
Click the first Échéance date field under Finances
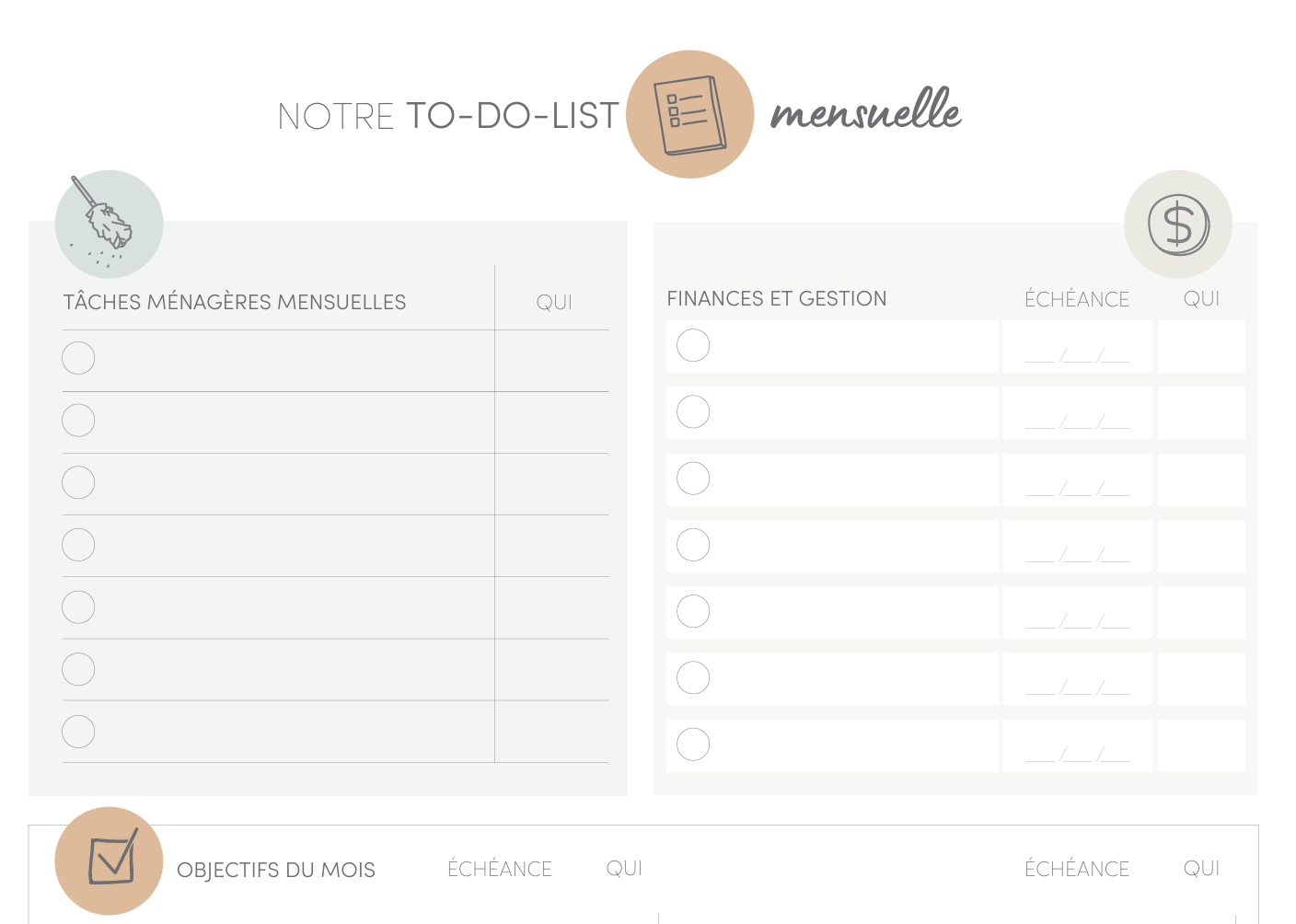(x=1076, y=348)
